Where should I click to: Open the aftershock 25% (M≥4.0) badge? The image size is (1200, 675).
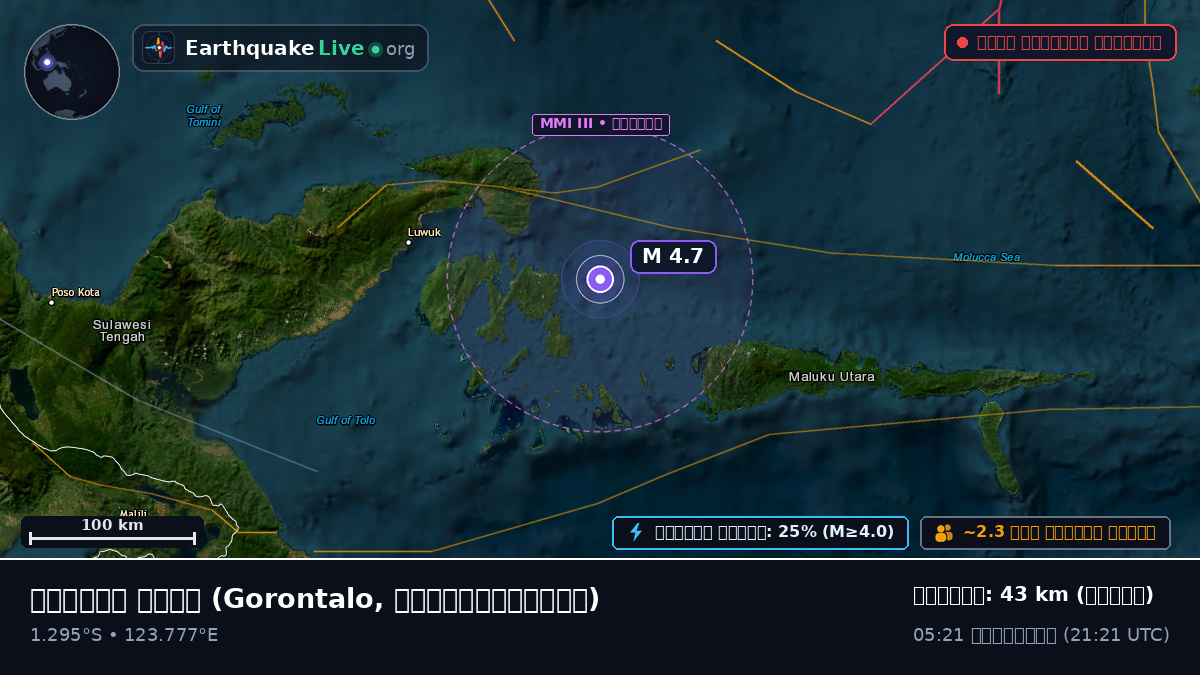click(760, 533)
